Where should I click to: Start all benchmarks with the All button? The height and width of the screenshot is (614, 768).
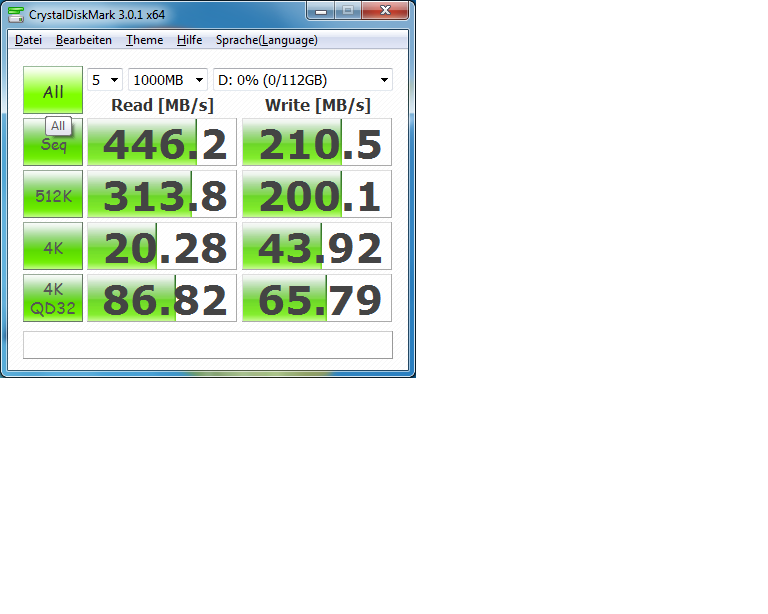(53, 90)
